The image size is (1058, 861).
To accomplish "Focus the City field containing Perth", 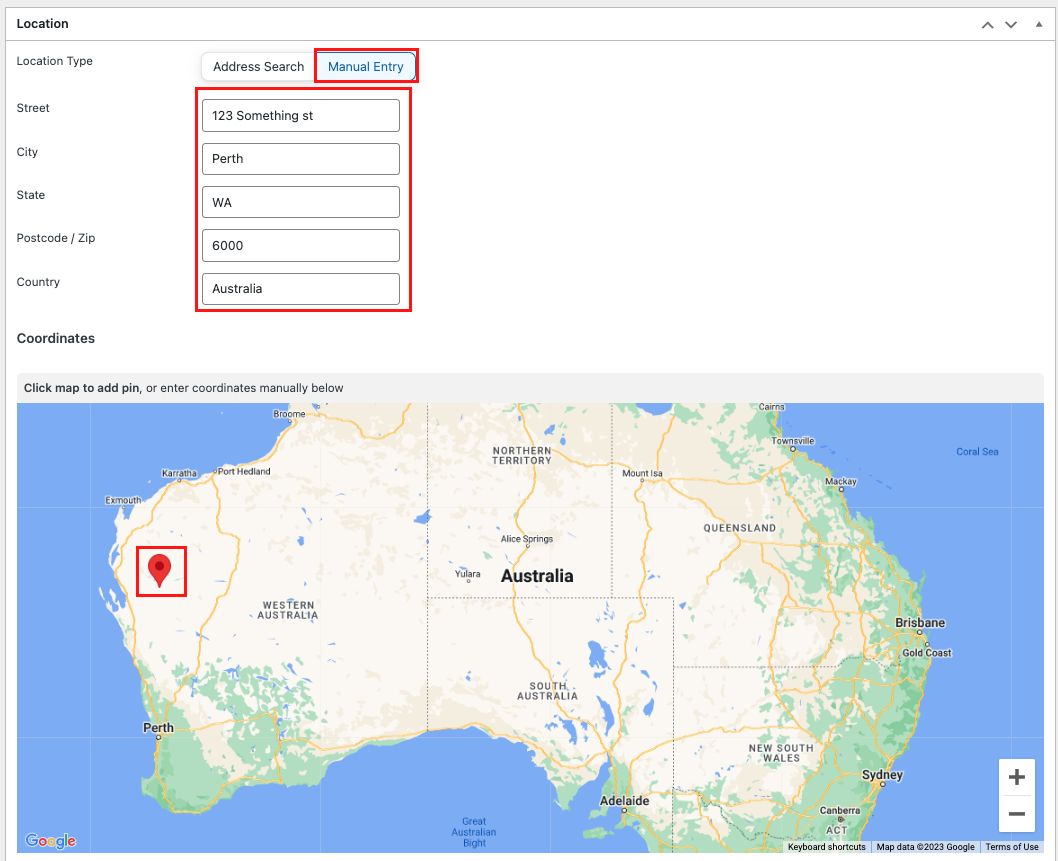I will [300, 159].
